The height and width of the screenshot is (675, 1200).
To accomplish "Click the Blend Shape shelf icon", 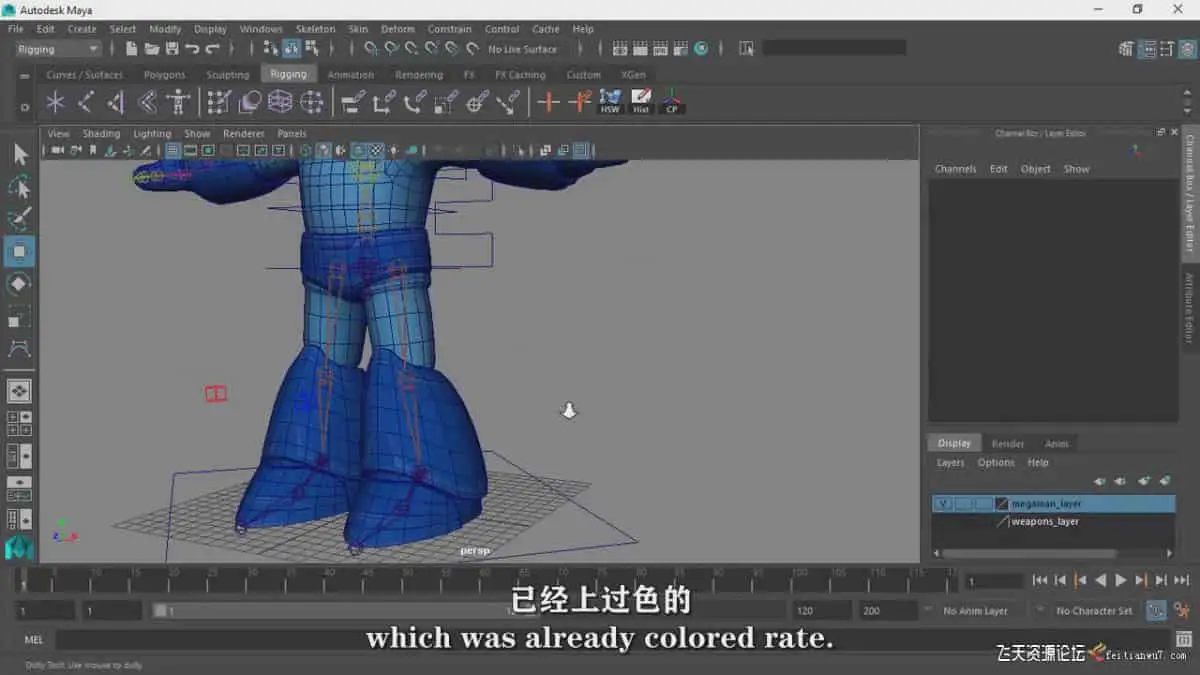I will [249, 101].
